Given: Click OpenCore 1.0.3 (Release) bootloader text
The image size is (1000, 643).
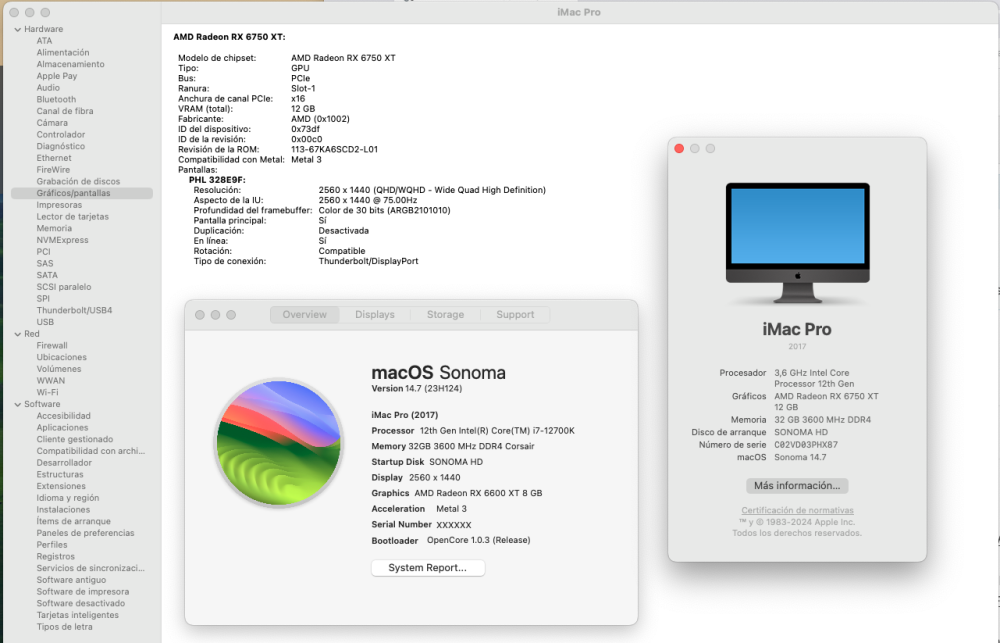Looking at the screenshot, I should click(x=478, y=540).
